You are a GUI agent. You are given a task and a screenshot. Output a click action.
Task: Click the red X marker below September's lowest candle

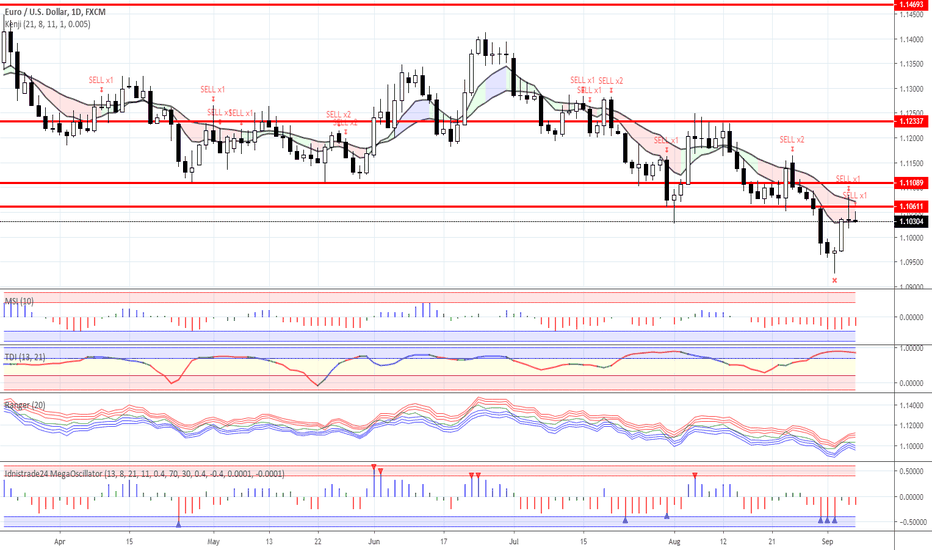click(x=835, y=280)
